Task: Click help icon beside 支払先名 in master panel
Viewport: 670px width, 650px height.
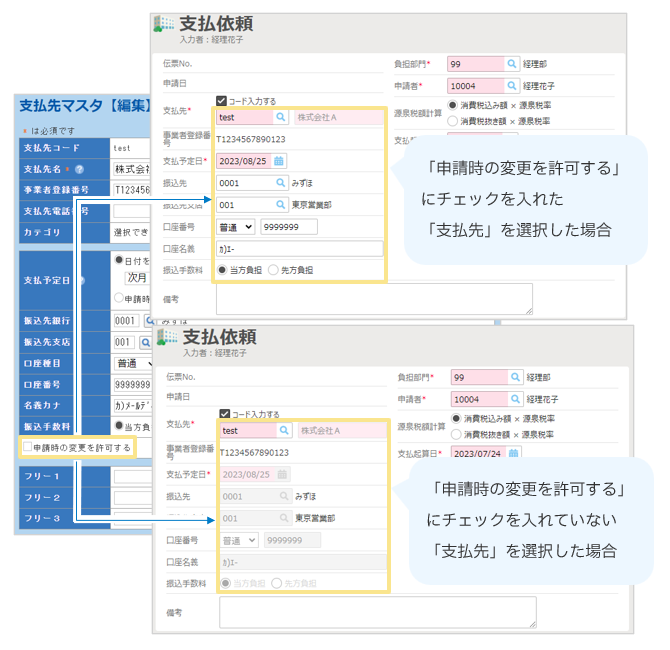Action: pyautogui.click(x=79, y=168)
